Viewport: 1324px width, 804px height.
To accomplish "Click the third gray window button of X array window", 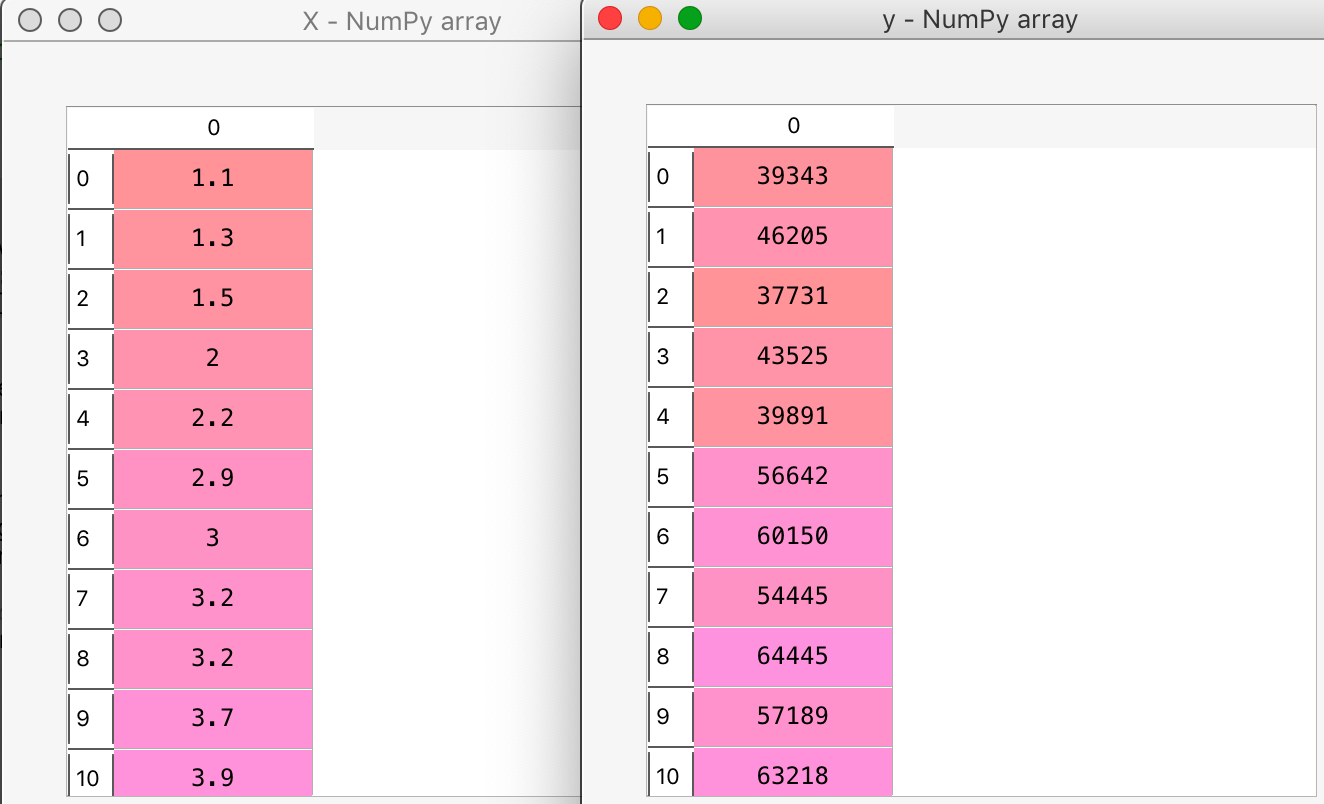I will [x=110, y=20].
